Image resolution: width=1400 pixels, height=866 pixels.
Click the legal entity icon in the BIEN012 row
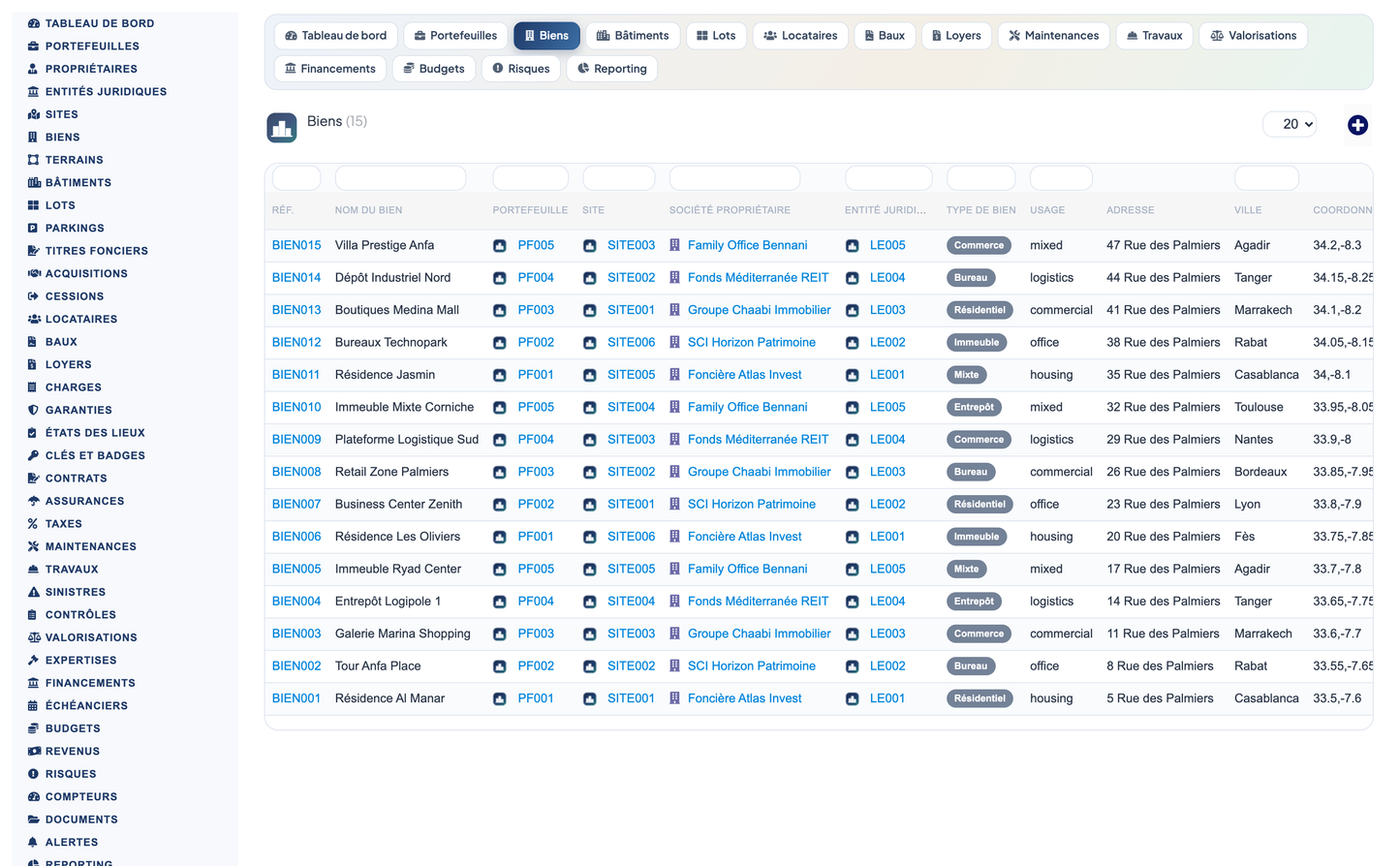(853, 343)
